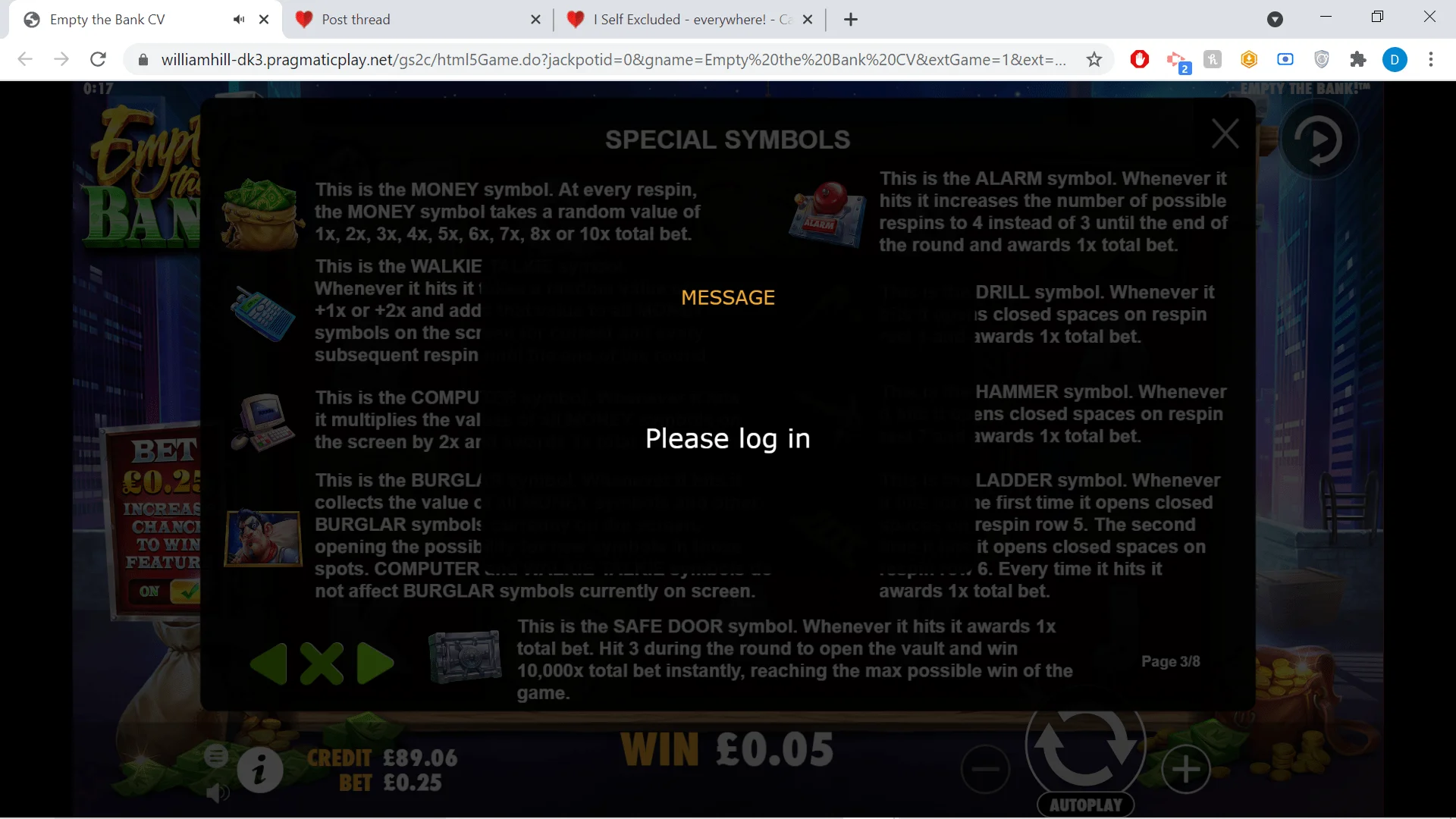Decrease bet with minus button
The image size is (1456, 819).
point(985,770)
